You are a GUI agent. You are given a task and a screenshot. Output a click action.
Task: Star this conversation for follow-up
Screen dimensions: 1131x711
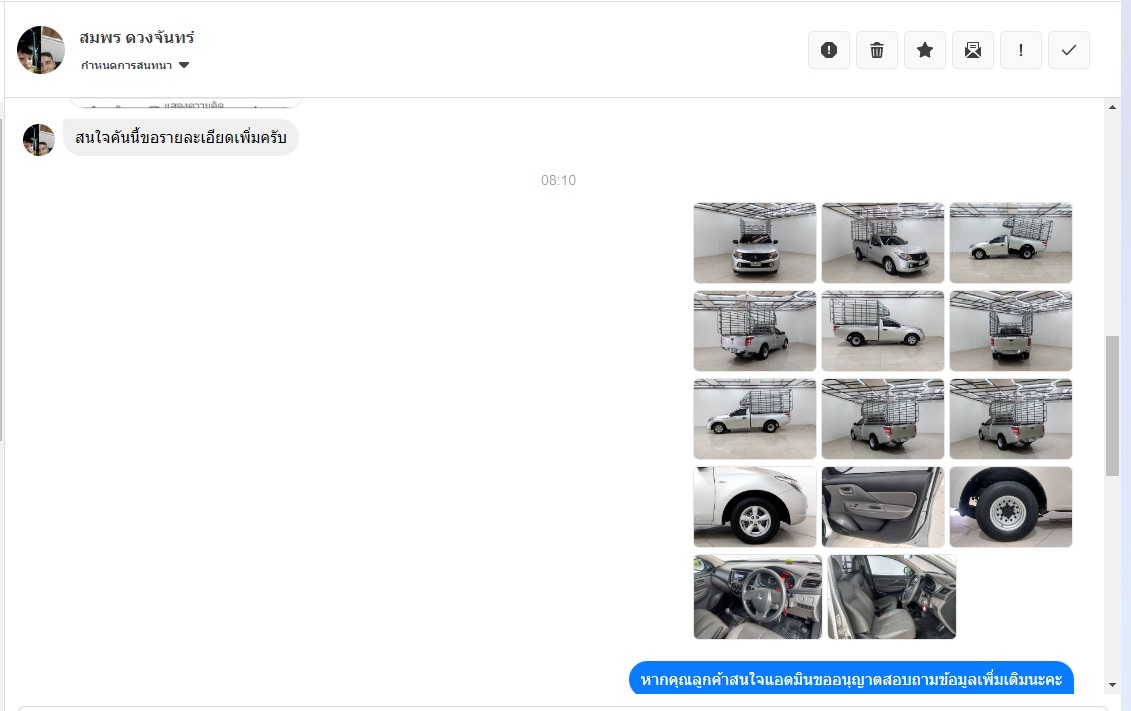pyautogui.click(x=925, y=50)
